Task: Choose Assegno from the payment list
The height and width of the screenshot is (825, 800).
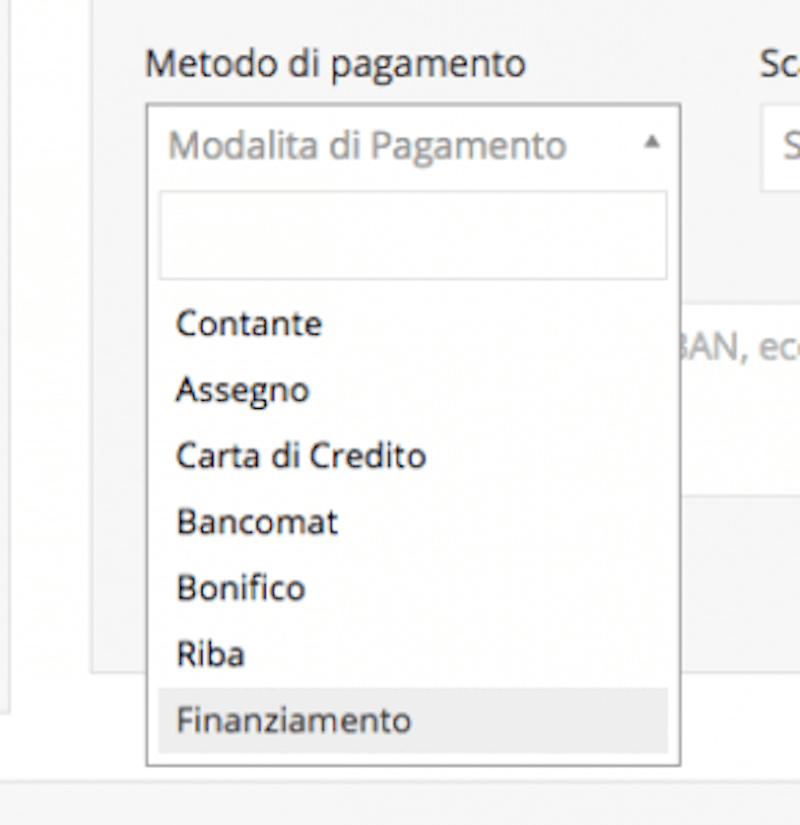Action: pos(242,390)
